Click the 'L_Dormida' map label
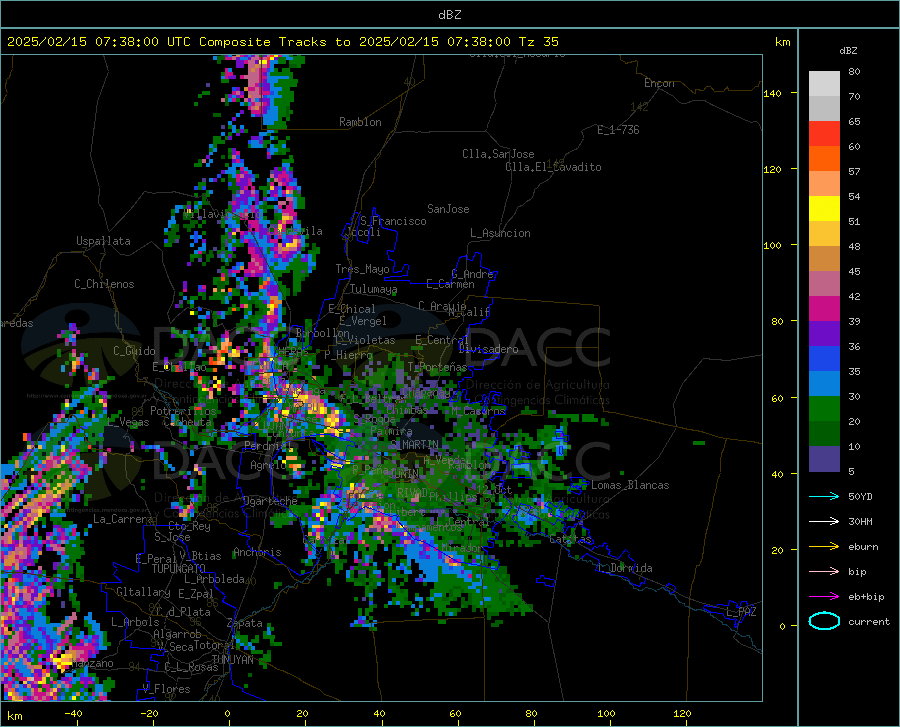The width and height of the screenshot is (900, 727). pos(626,568)
